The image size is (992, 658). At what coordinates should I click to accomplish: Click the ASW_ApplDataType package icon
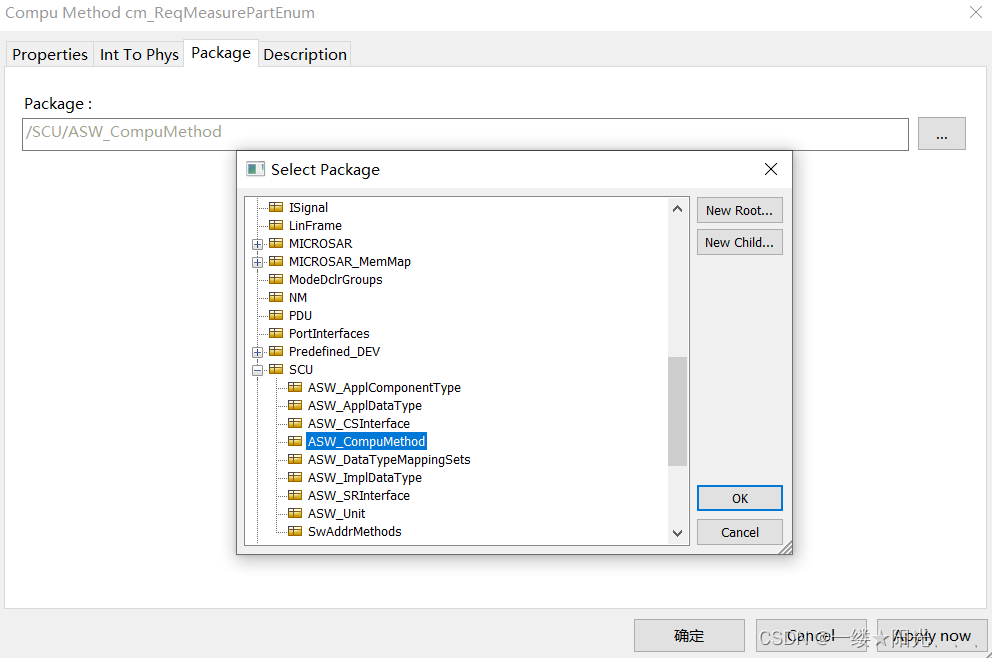pos(295,405)
